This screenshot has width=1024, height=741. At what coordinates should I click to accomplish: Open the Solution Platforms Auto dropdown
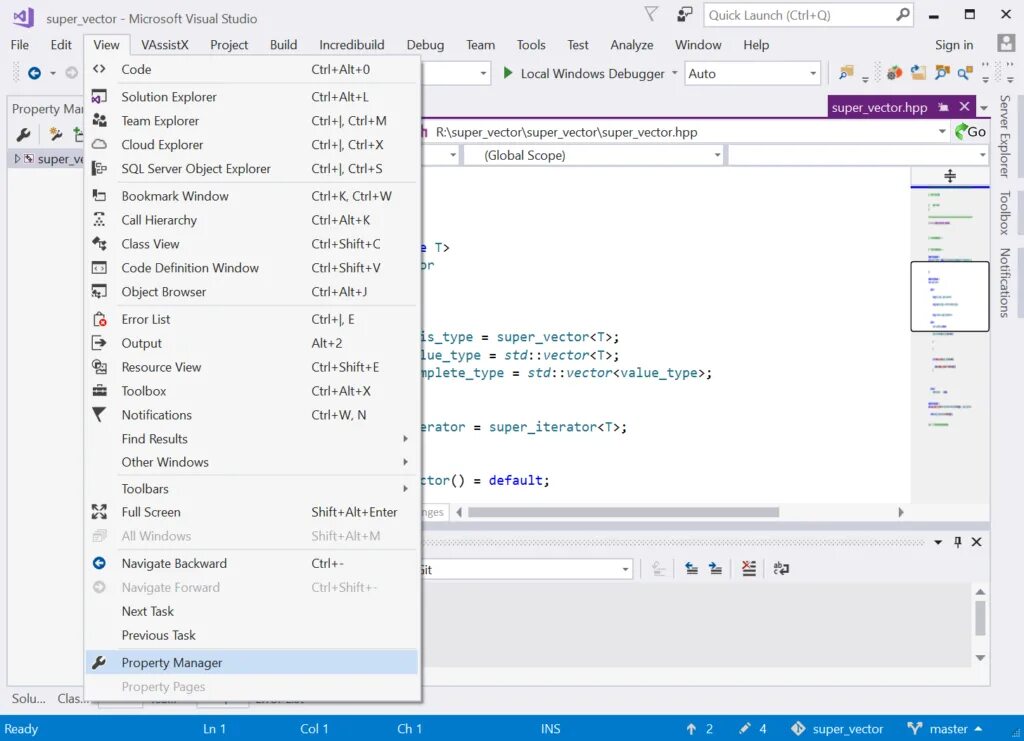tap(752, 73)
